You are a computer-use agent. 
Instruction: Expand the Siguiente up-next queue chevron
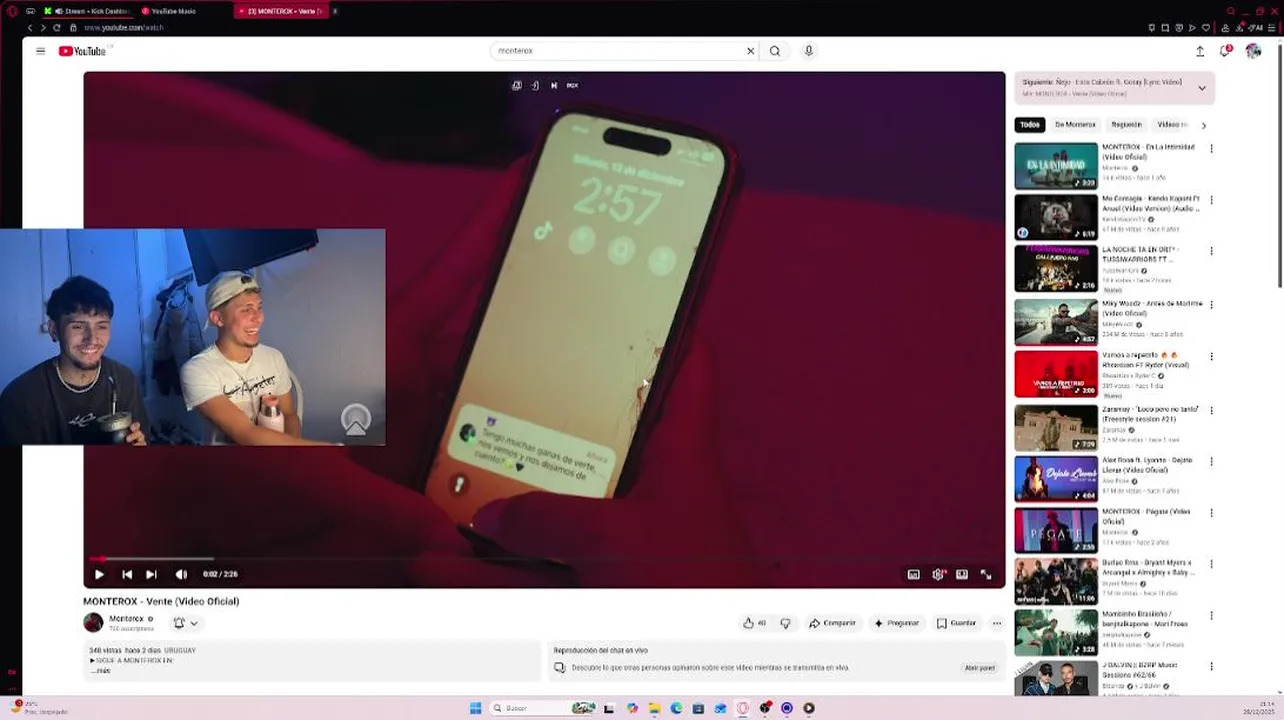click(1202, 88)
